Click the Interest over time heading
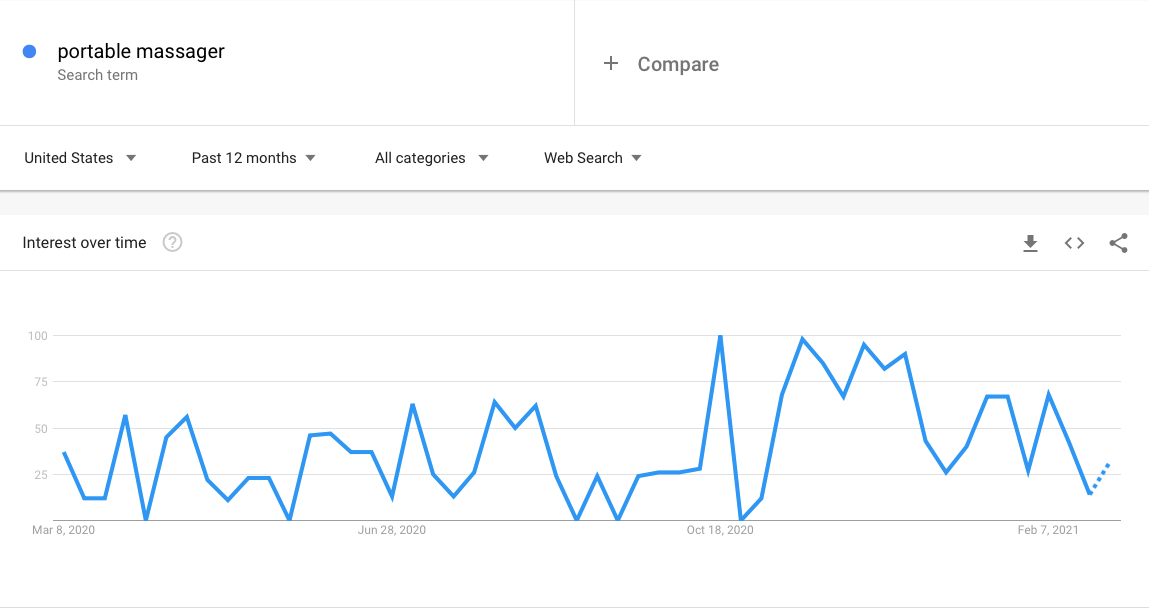 [84, 243]
